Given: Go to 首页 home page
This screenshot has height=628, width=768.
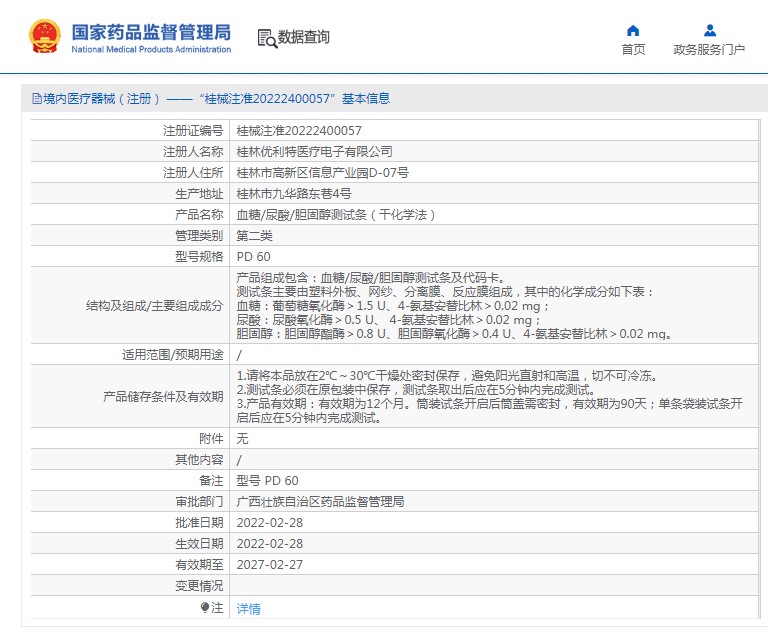Looking at the screenshot, I should click(633, 49).
